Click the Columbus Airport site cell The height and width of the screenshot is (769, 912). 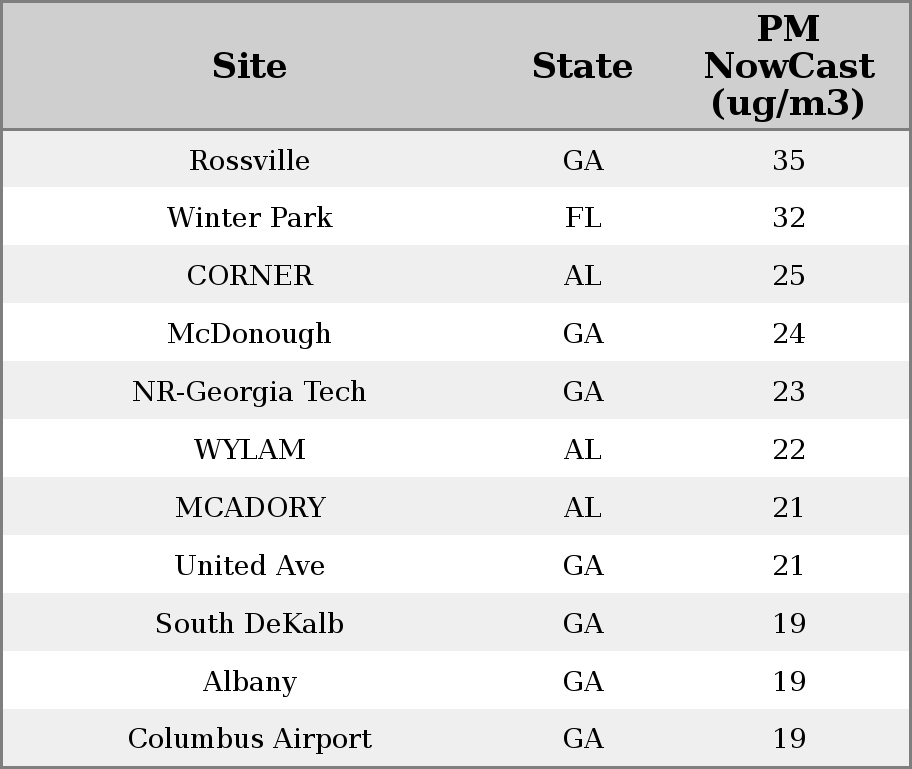click(x=249, y=739)
